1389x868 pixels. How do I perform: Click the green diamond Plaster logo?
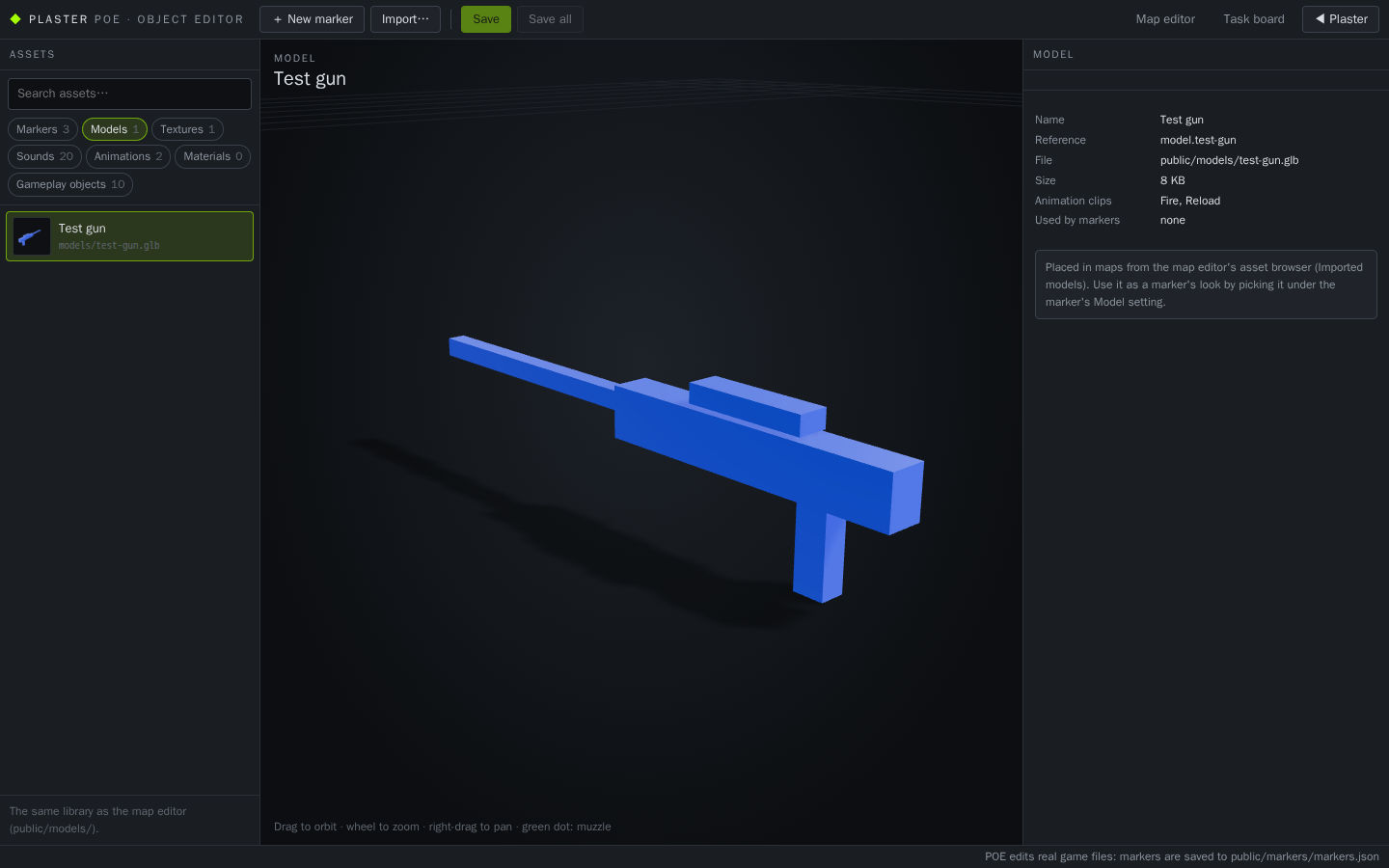(15, 19)
